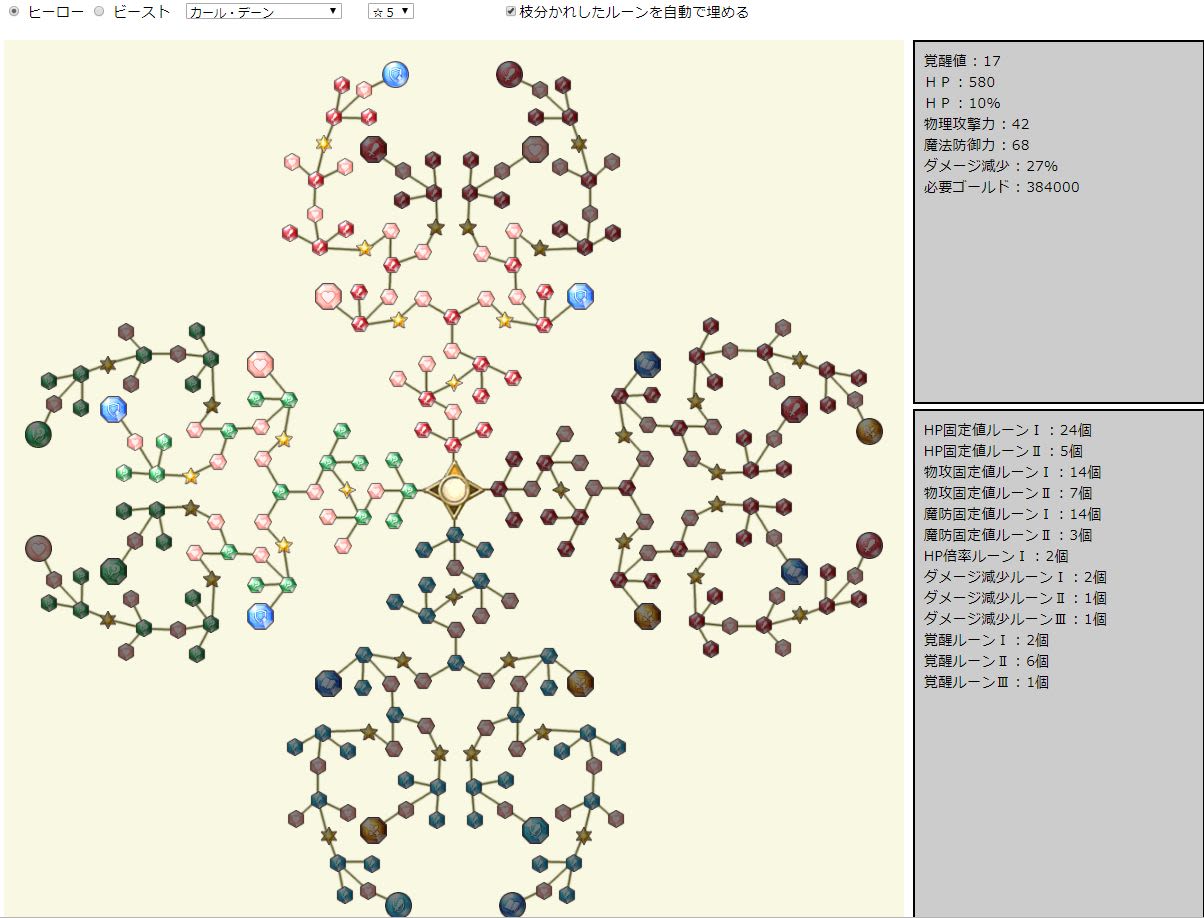
Task: Click 物攻固定値ルーンⅠ：14個 entry
Action: point(1012,472)
